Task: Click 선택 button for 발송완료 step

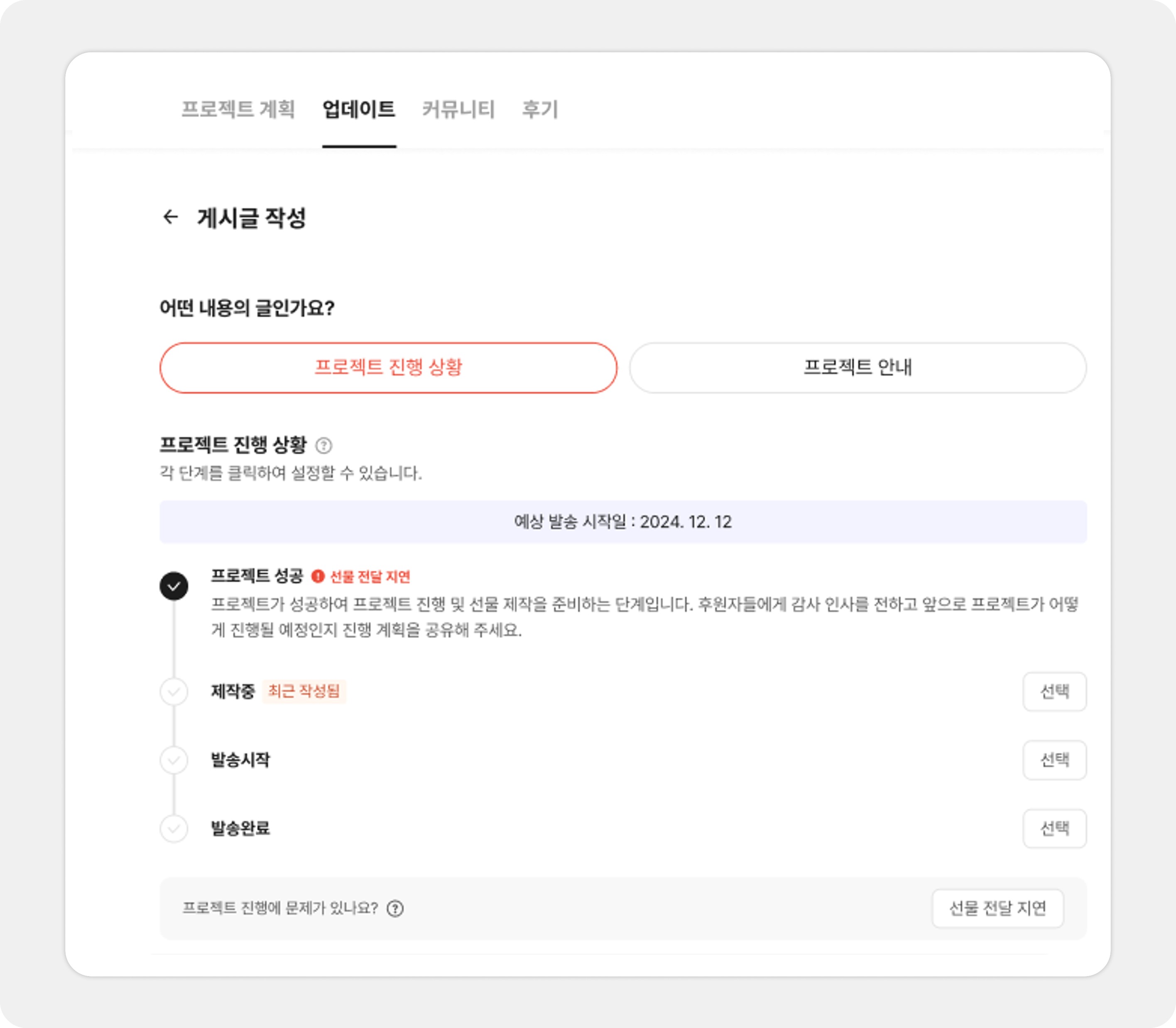Action: point(1054,828)
